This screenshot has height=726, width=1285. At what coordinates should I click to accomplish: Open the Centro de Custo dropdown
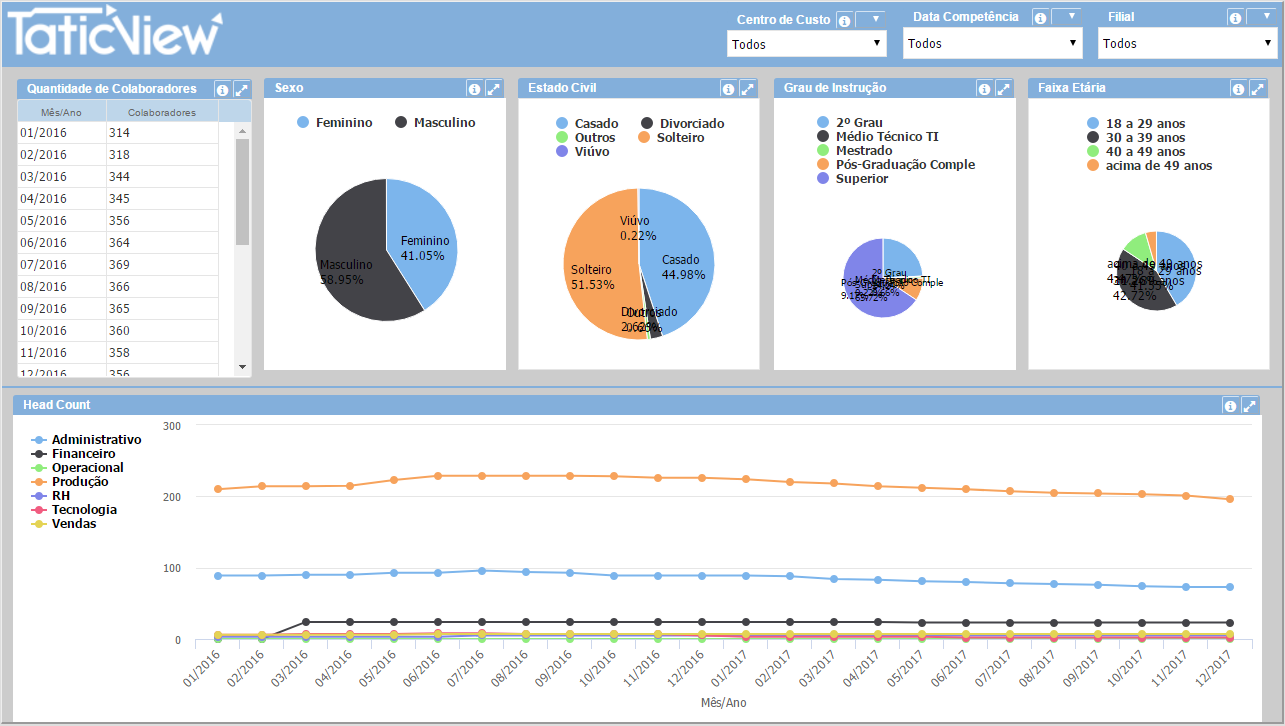(806, 44)
